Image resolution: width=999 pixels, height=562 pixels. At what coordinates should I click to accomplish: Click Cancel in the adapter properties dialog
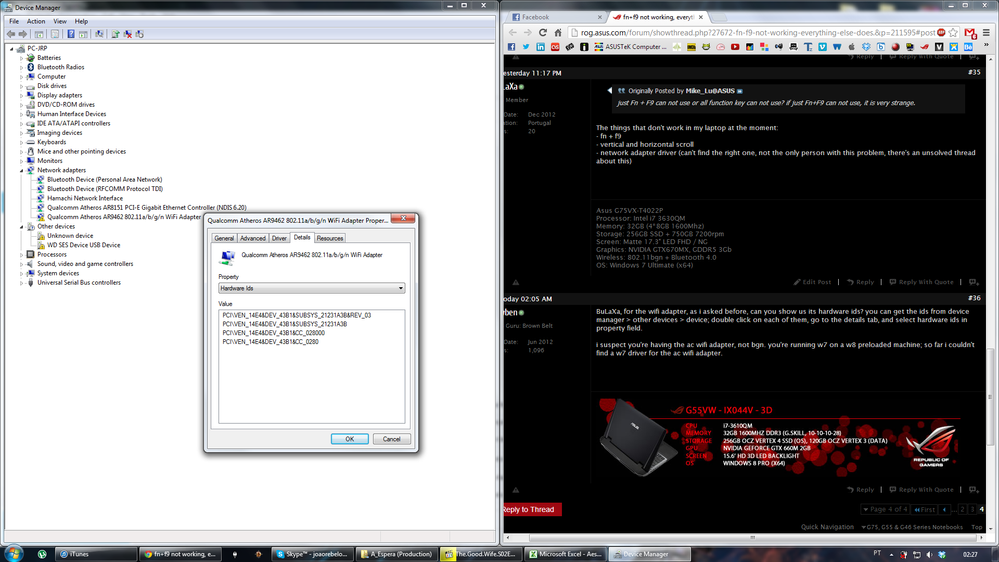point(391,439)
